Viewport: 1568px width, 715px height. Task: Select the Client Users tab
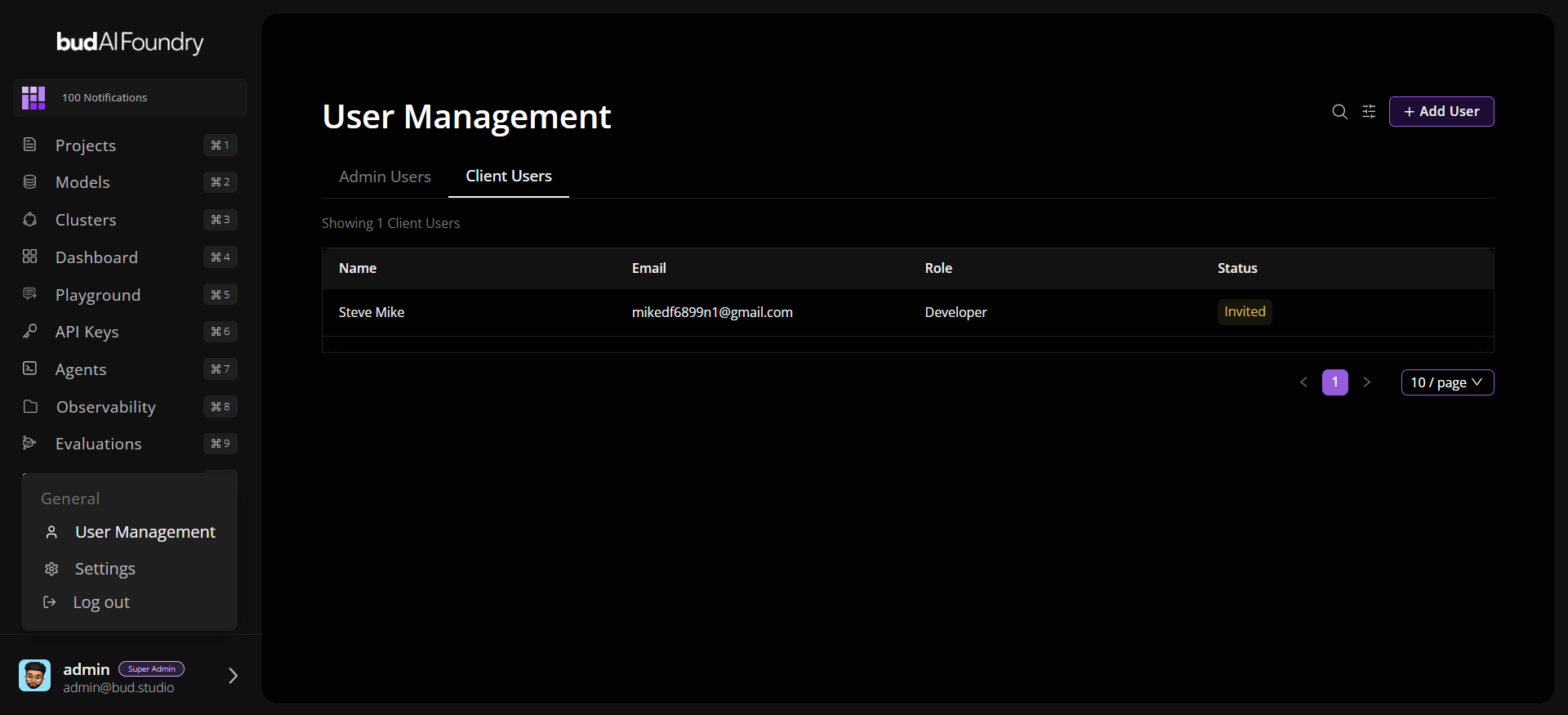pos(509,177)
